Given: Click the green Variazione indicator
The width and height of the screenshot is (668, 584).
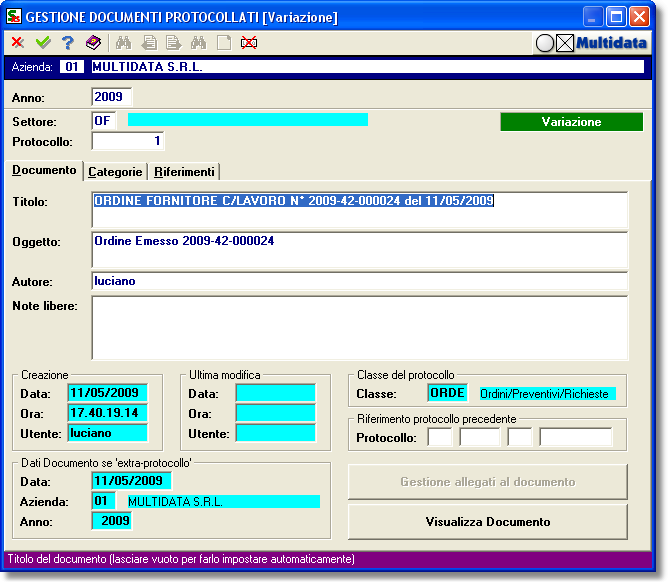Looking at the screenshot, I should click(571, 122).
